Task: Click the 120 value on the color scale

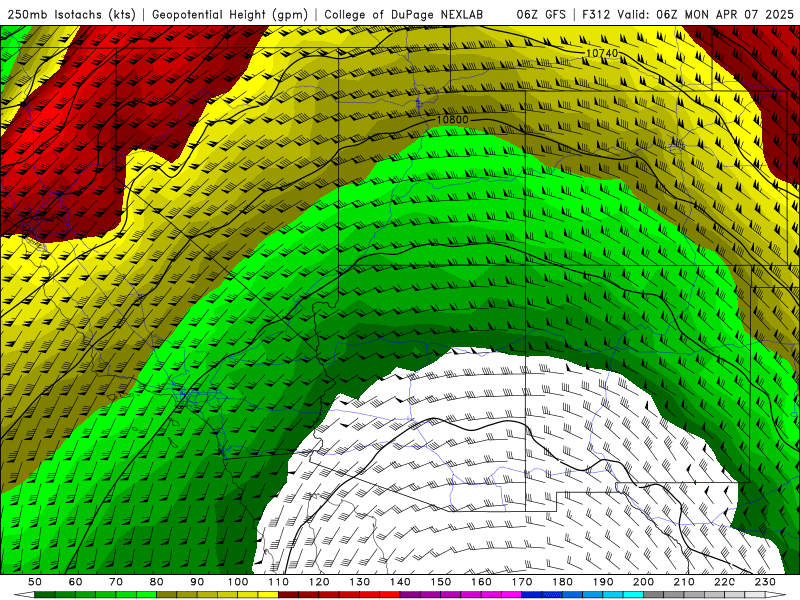Action: tap(319, 582)
